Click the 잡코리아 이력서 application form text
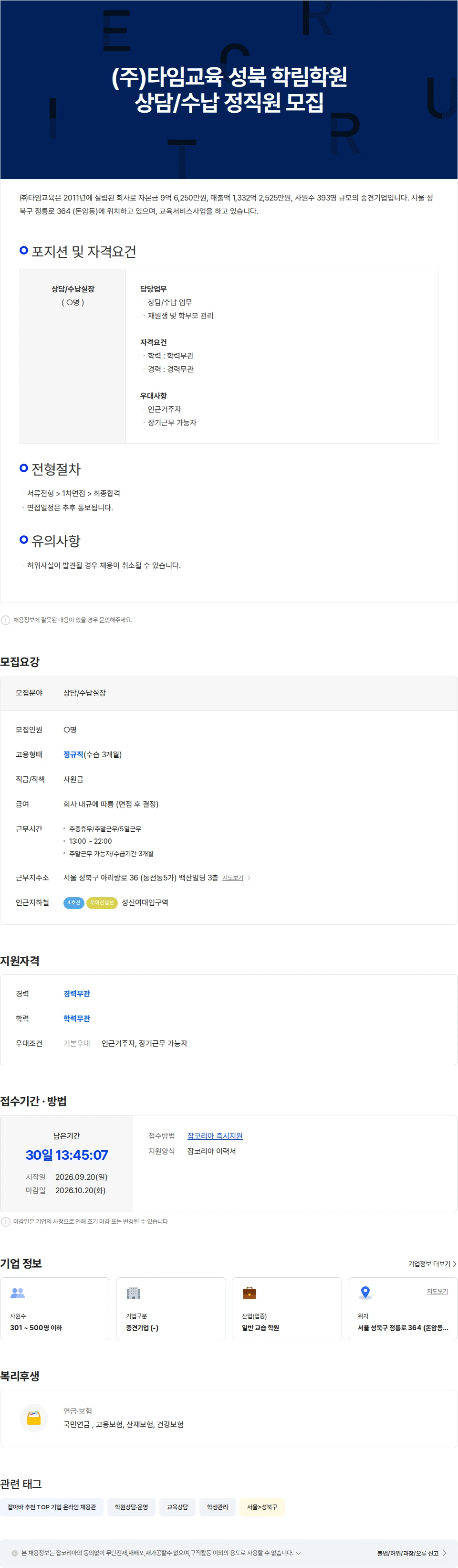 [x=212, y=1151]
